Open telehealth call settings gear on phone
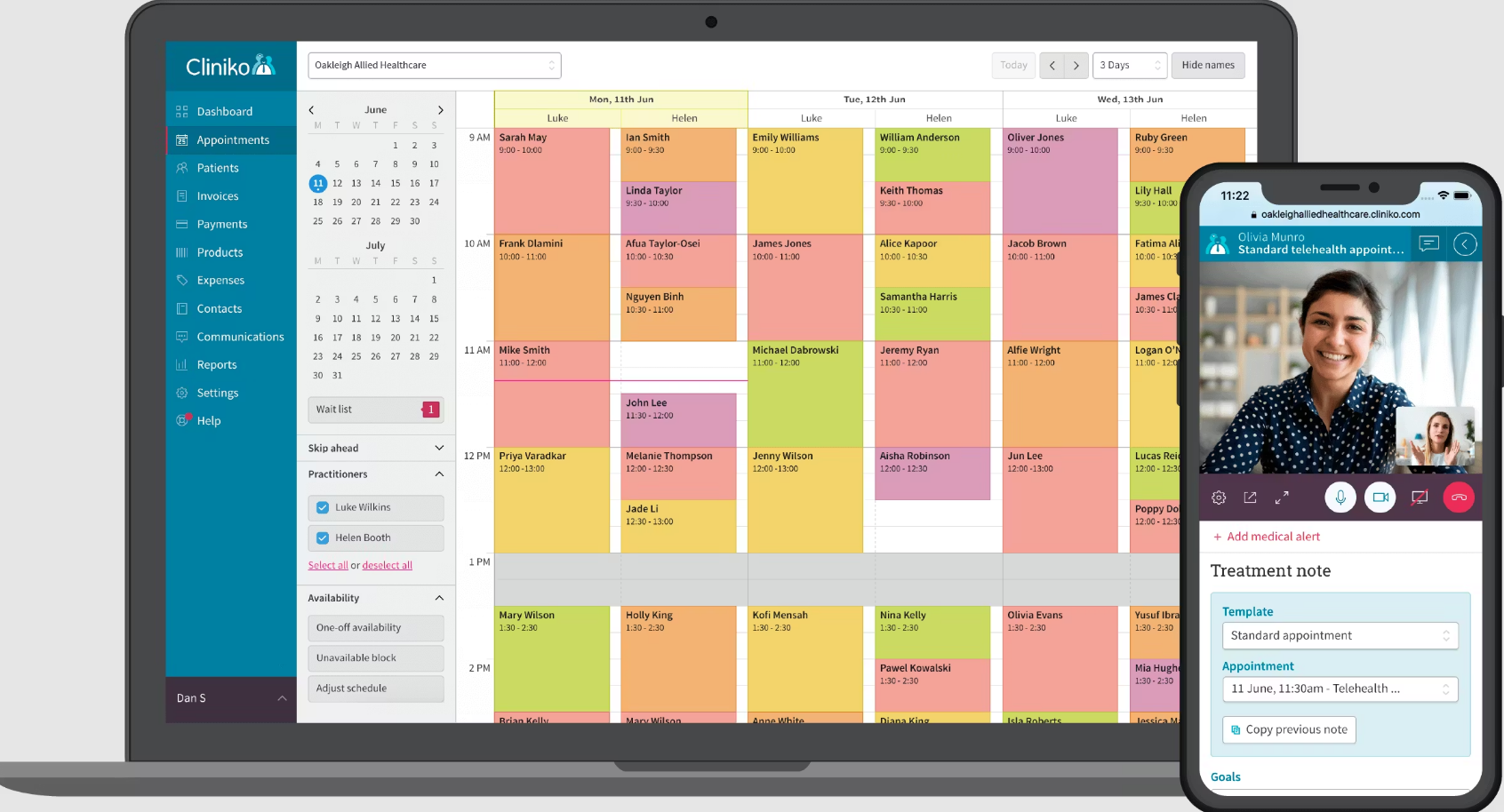 [x=1219, y=498]
